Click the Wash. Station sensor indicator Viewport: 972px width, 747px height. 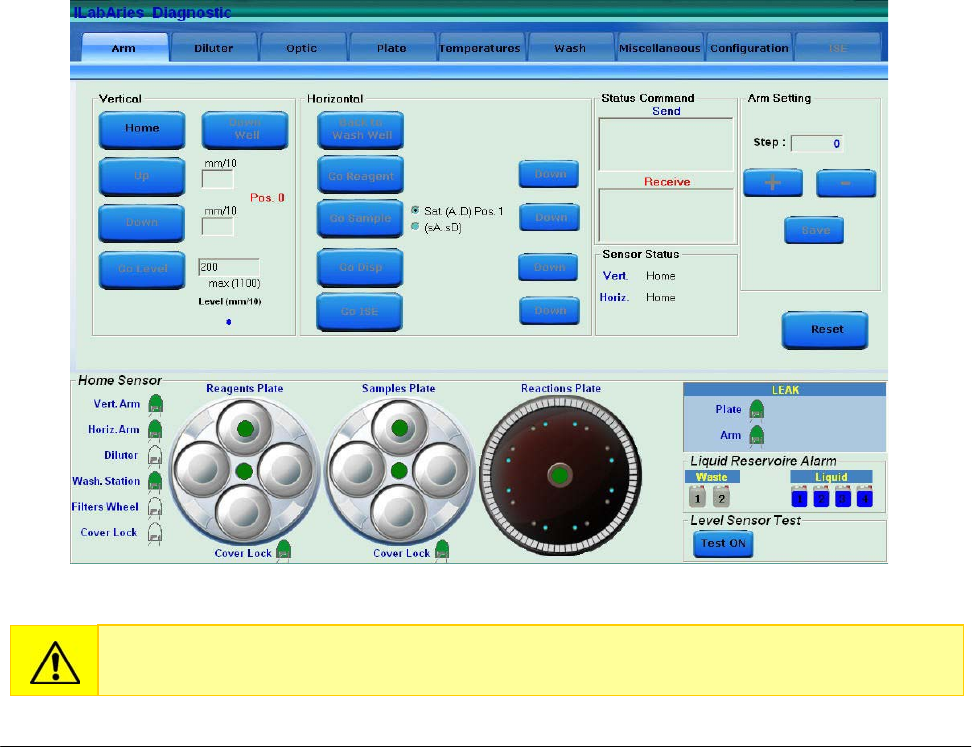[155, 481]
